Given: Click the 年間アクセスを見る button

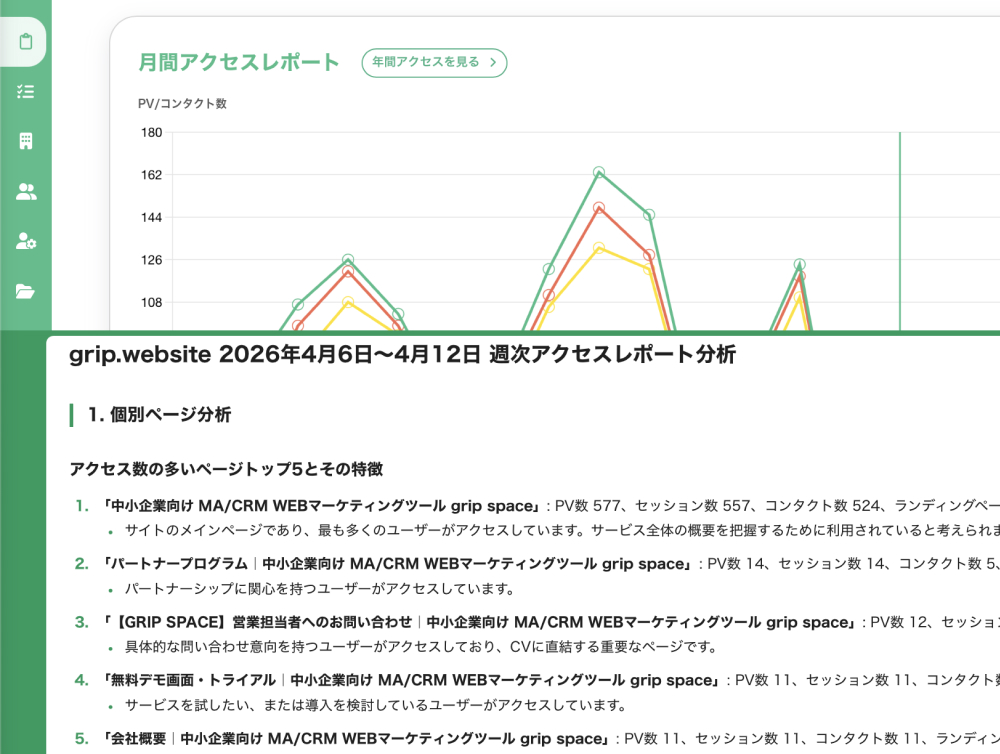Looking at the screenshot, I should (434, 62).
